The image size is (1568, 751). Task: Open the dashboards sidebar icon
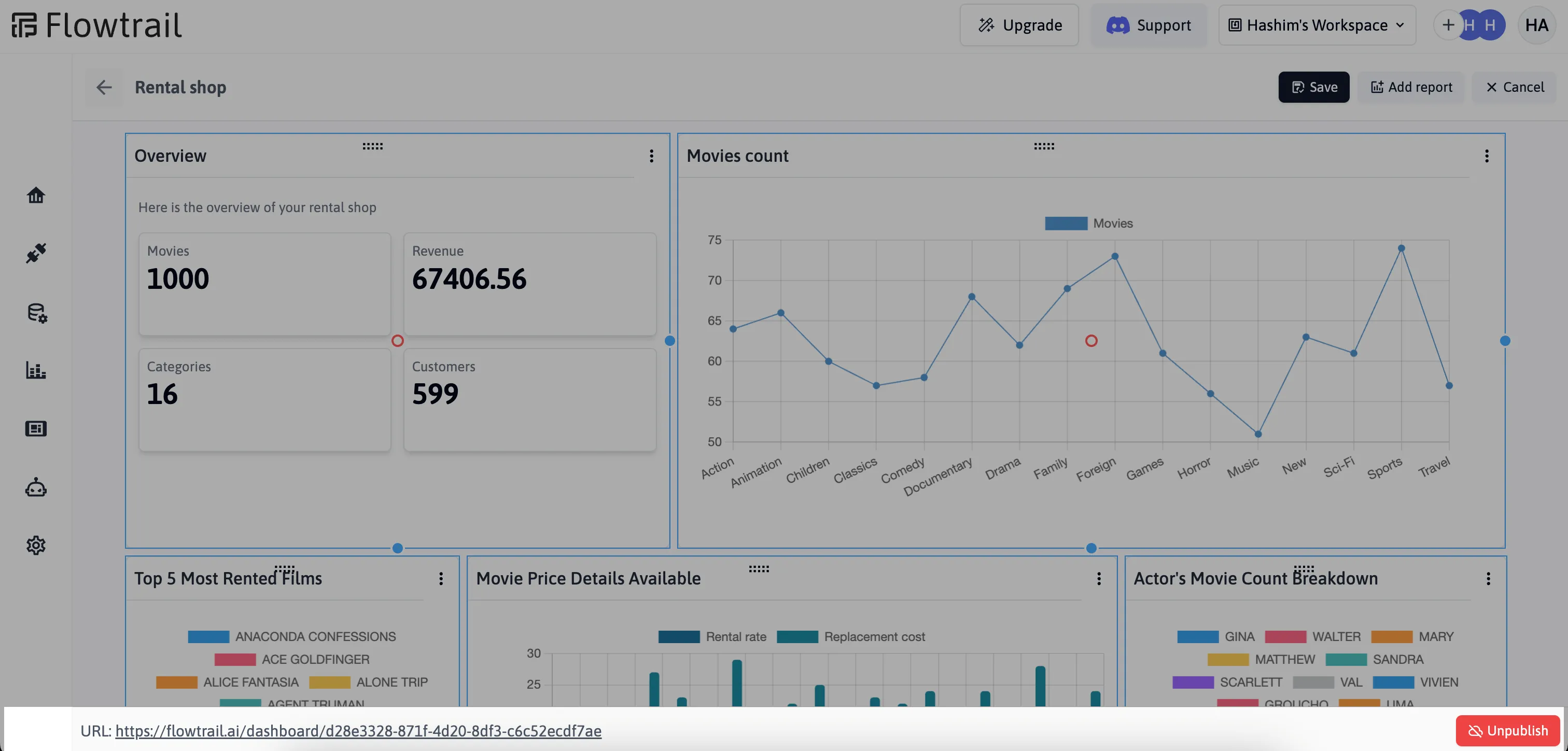pyautogui.click(x=36, y=429)
